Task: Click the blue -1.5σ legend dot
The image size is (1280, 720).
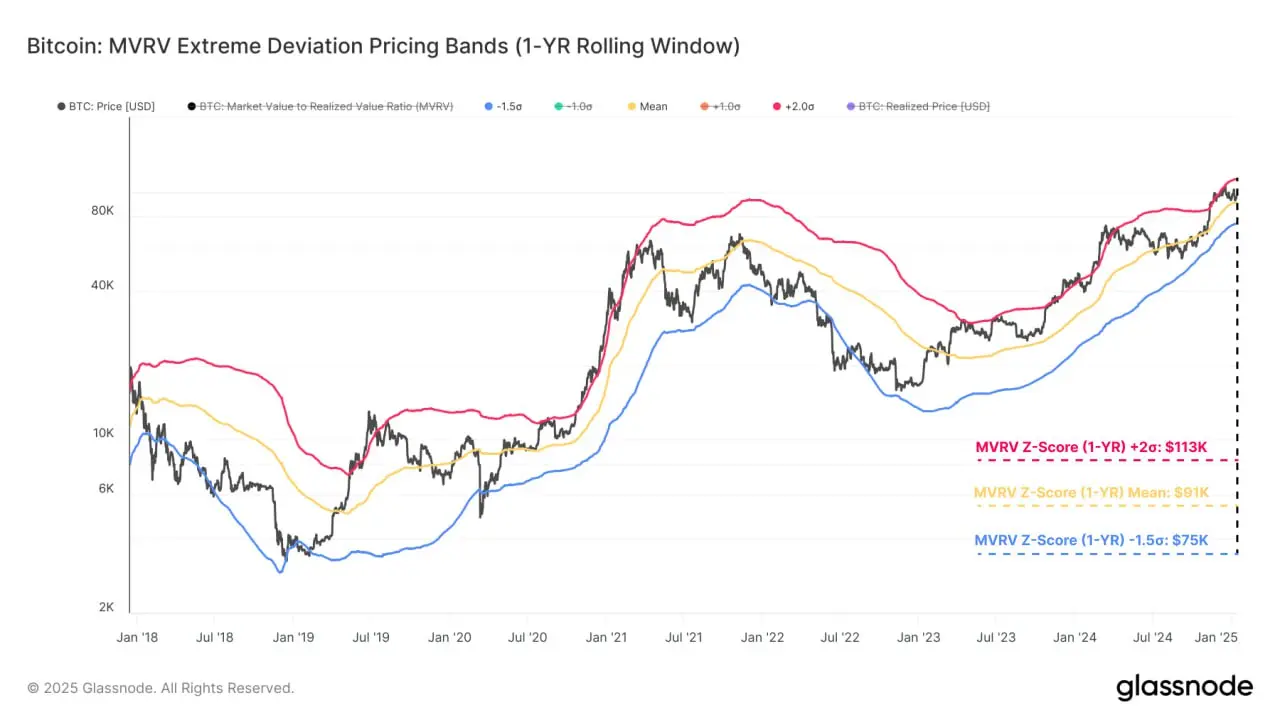Action: click(487, 106)
